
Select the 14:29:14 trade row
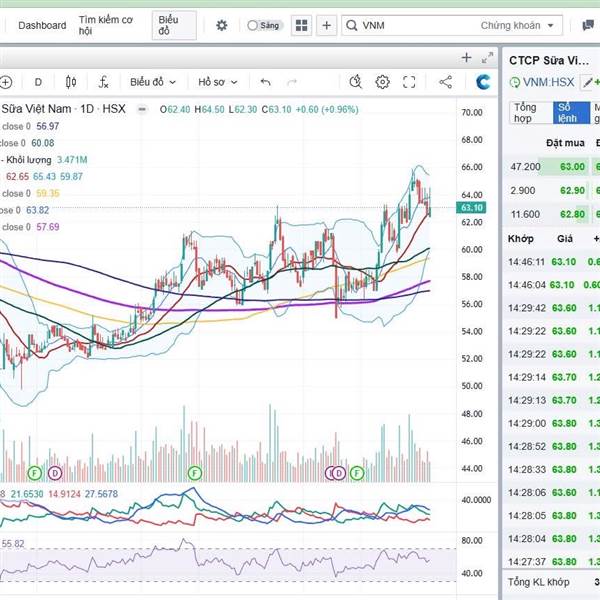click(551, 377)
